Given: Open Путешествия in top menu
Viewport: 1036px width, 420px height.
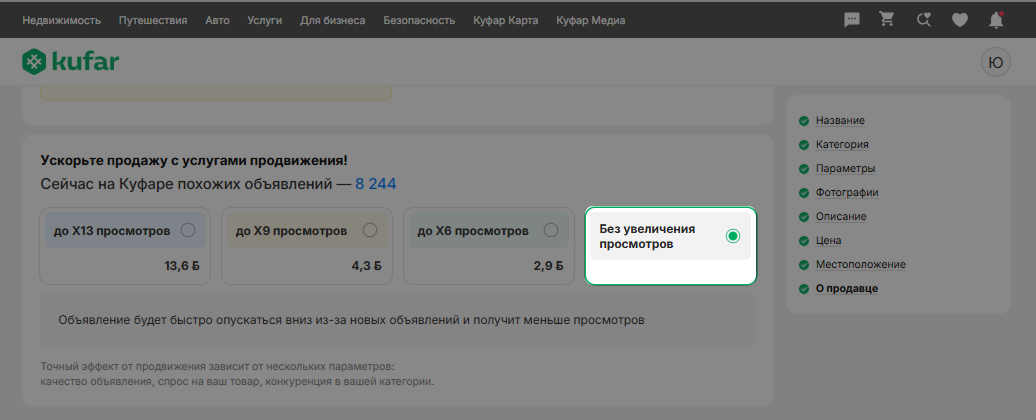Looking at the screenshot, I should click(153, 20).
